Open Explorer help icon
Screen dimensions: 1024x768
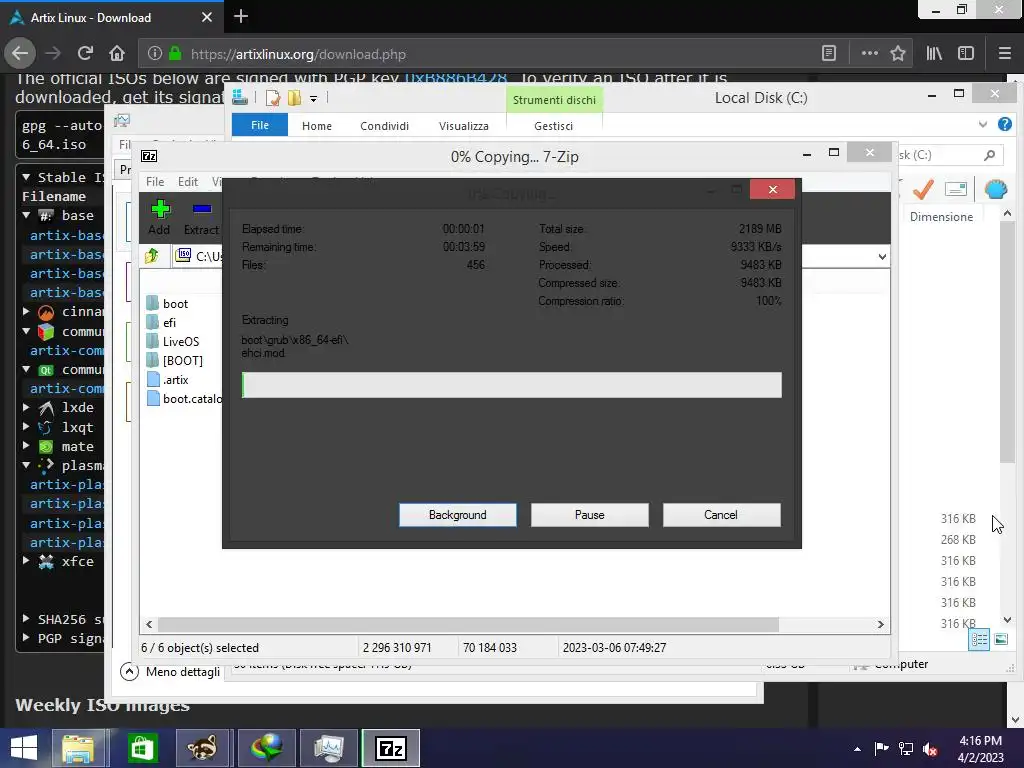(x=1005, y=124)
